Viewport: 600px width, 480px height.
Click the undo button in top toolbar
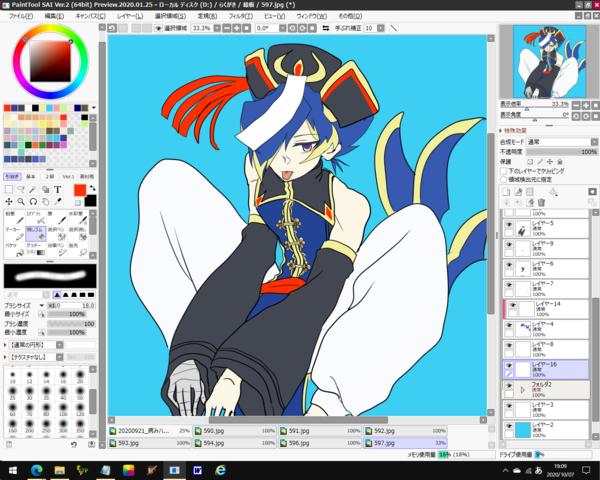(112, 28)
